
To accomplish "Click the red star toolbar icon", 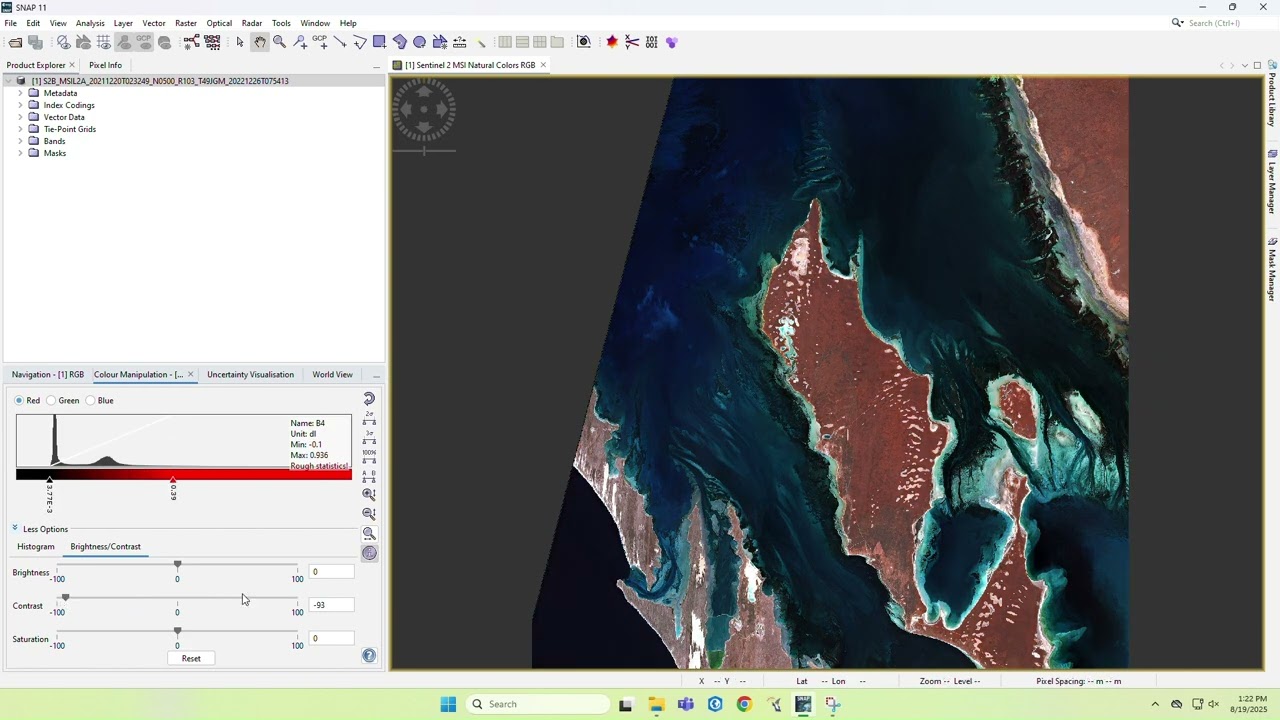I will pyautogui.click(x=612, y=42).
